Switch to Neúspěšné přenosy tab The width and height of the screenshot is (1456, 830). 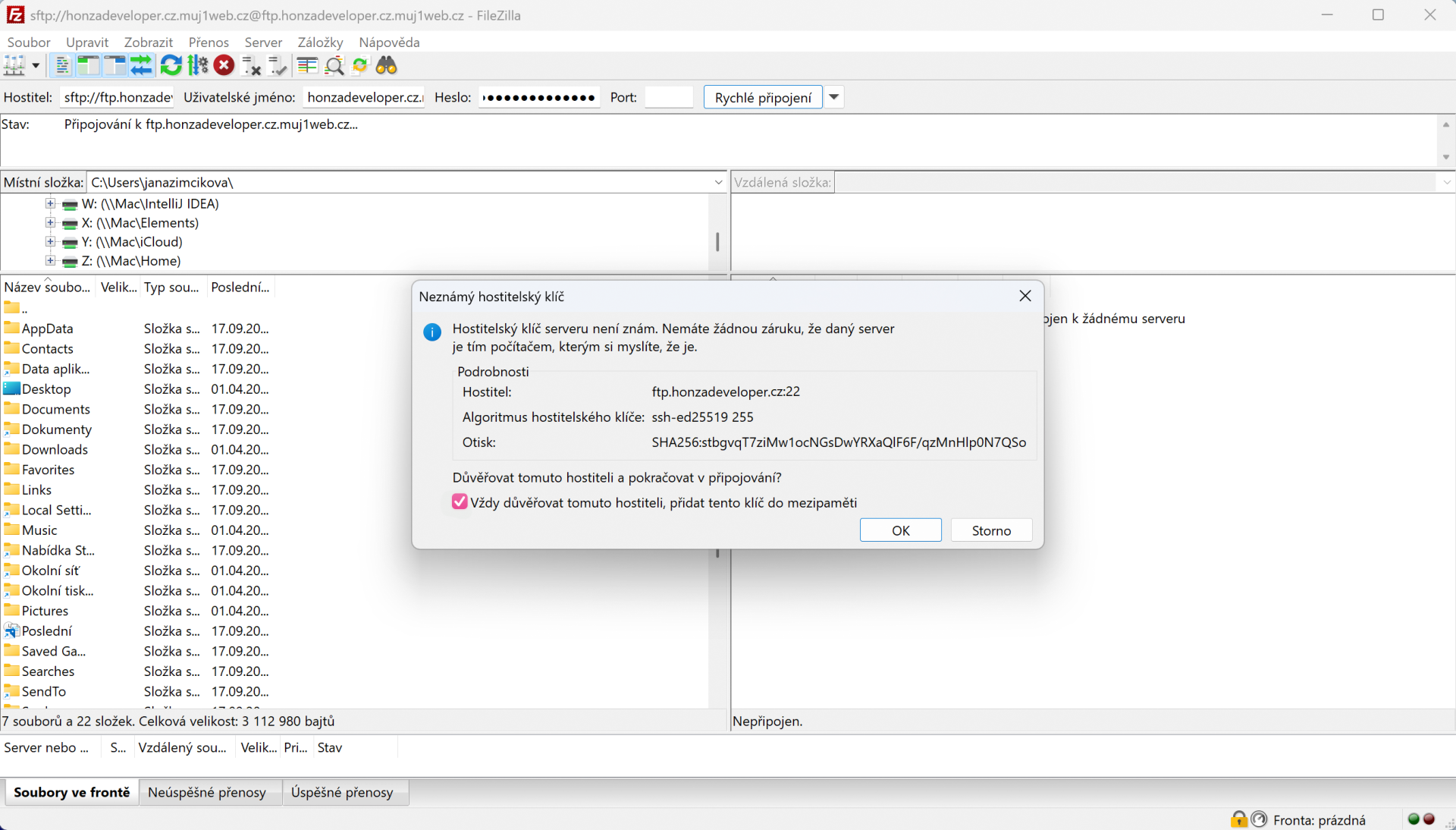206,792
